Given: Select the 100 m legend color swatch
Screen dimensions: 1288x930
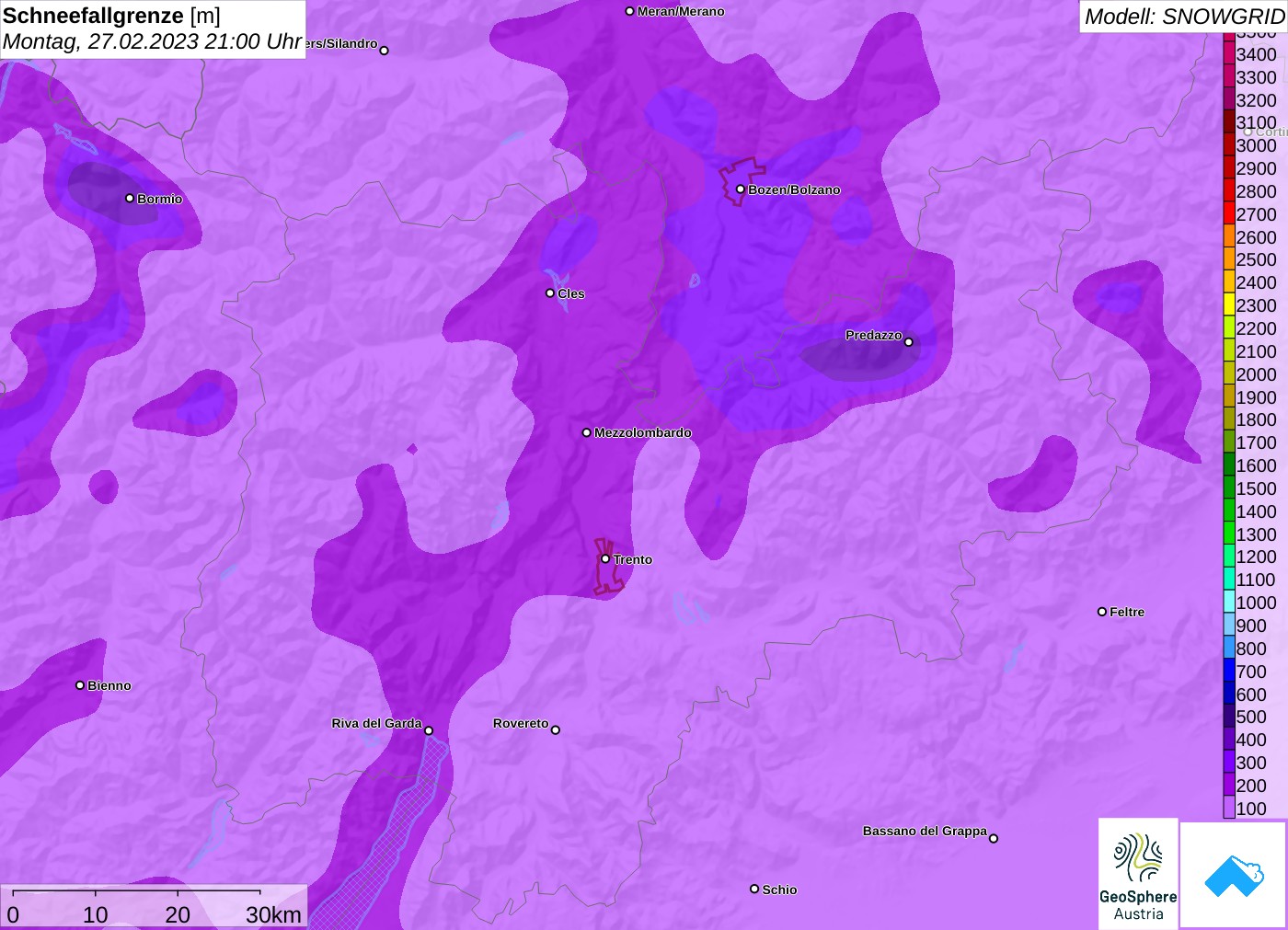Looking at the screenshot, I should tap(1229, 808).
